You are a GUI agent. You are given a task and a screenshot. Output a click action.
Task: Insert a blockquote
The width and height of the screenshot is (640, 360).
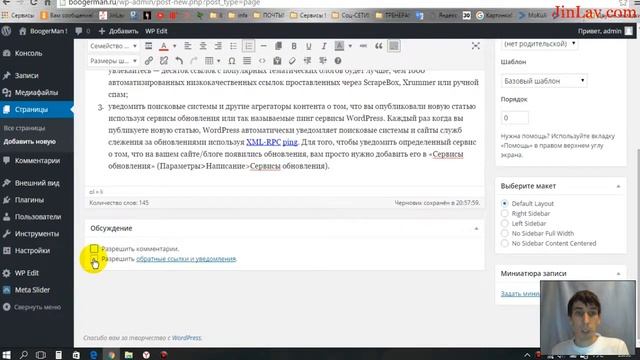click(x=379, y=46)
